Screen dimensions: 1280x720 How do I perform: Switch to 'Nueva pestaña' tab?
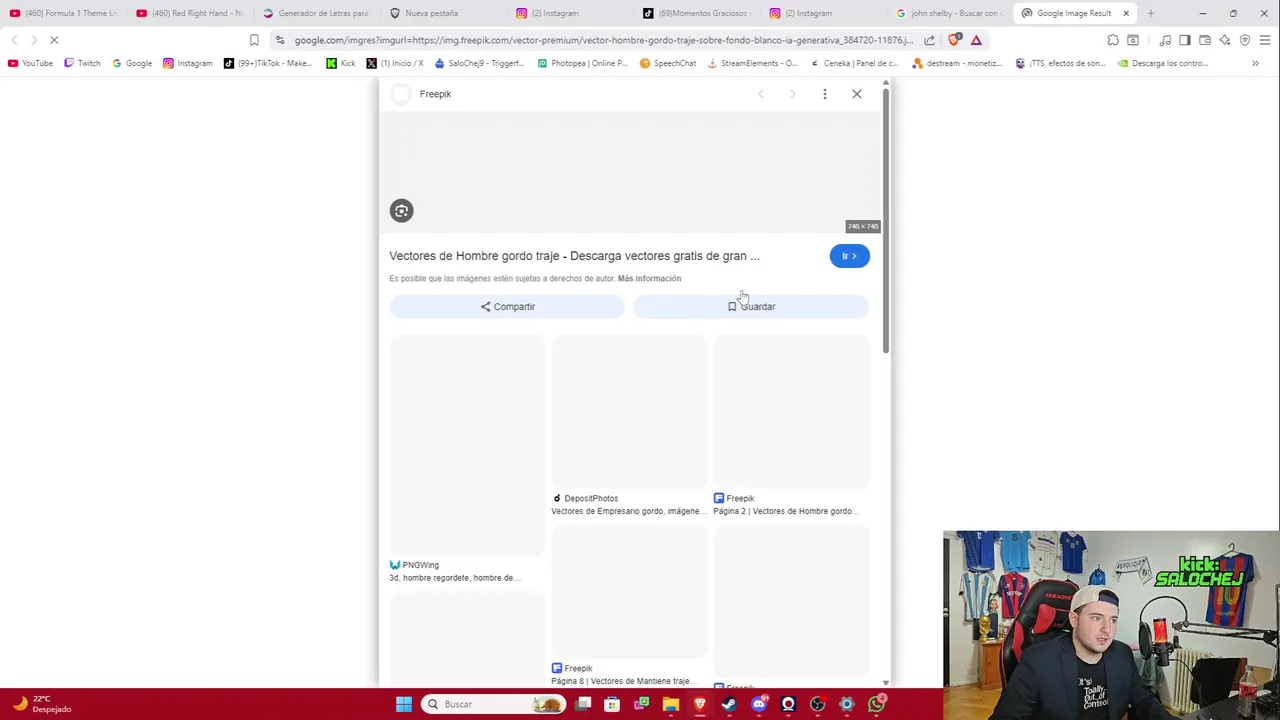[443, 13]
